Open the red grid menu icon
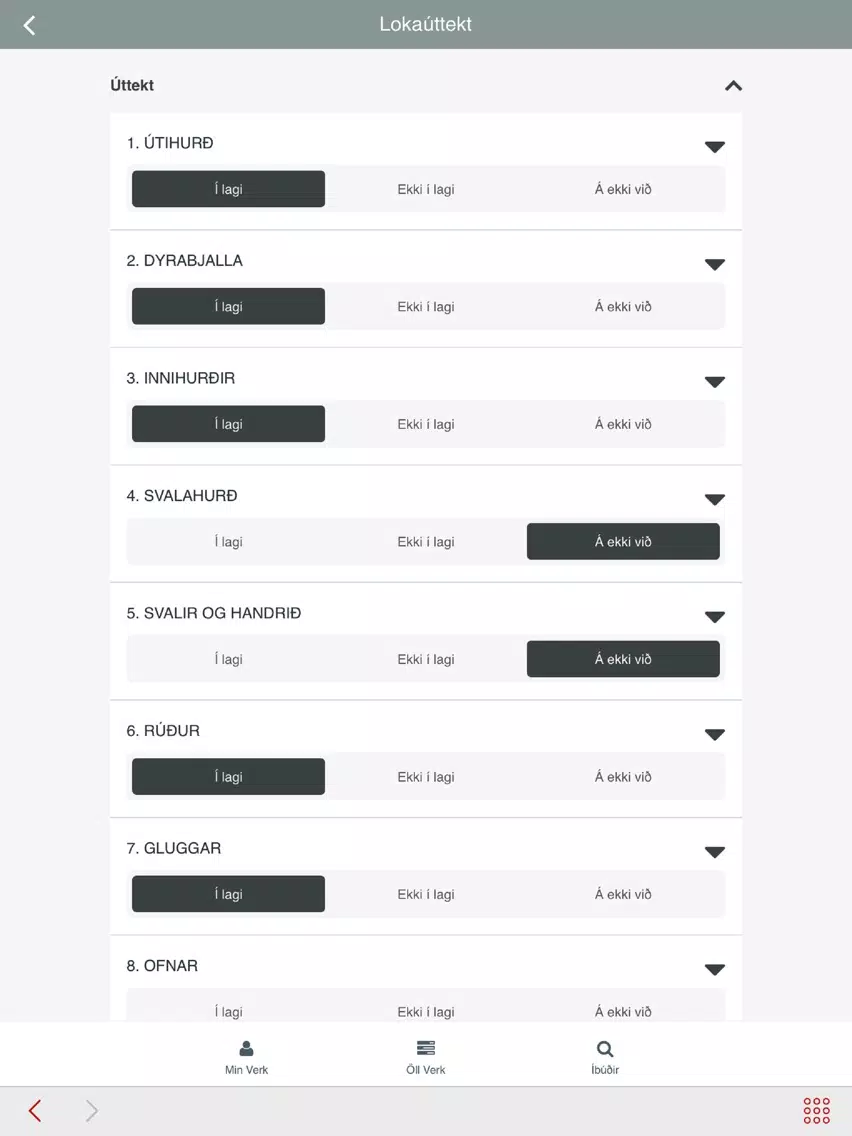Screen dimensions: 852x1136 (x=816, y=1110)
